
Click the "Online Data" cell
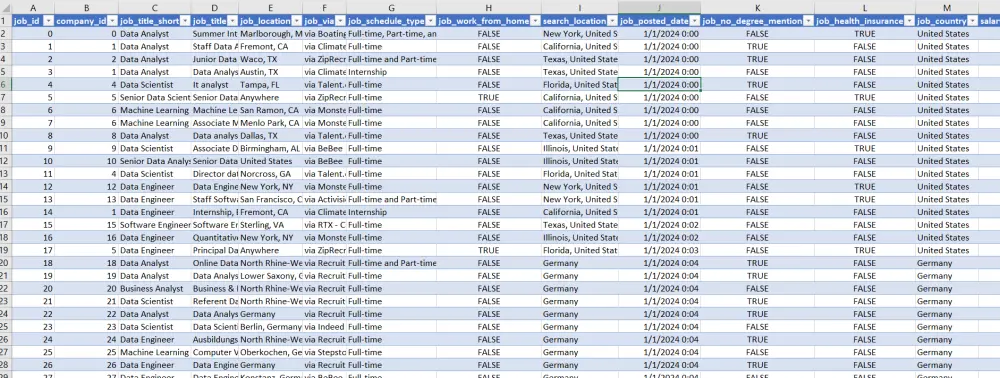point(215,263)
